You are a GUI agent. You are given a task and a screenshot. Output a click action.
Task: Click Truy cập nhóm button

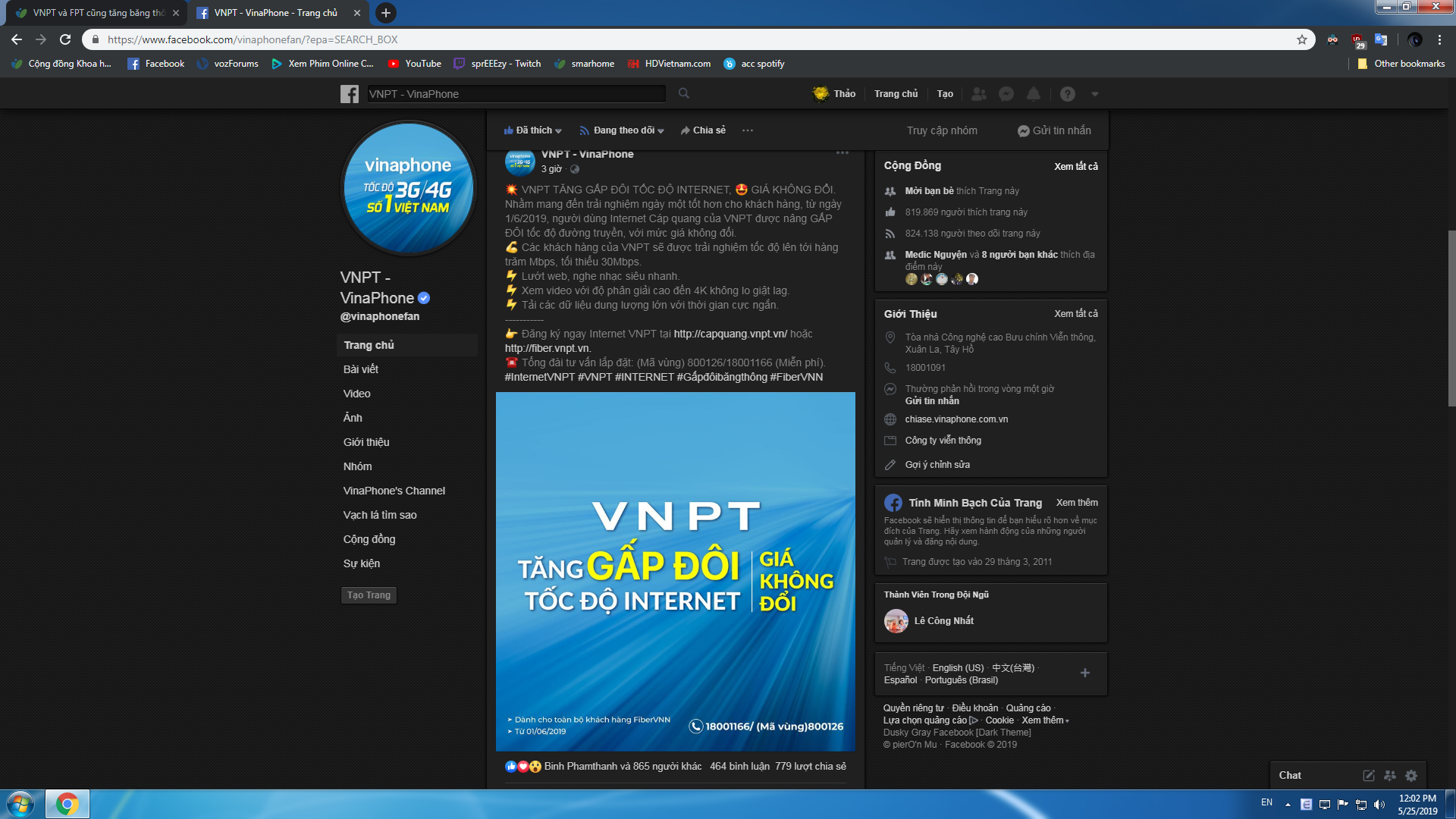942,130
